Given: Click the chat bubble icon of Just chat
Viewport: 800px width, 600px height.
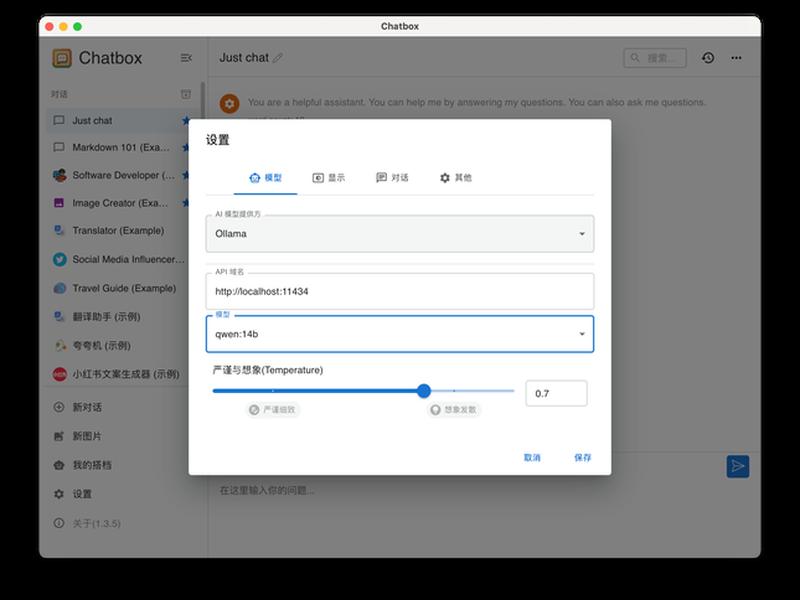Looking at the screenshot, I should click(x=59, y=120).
